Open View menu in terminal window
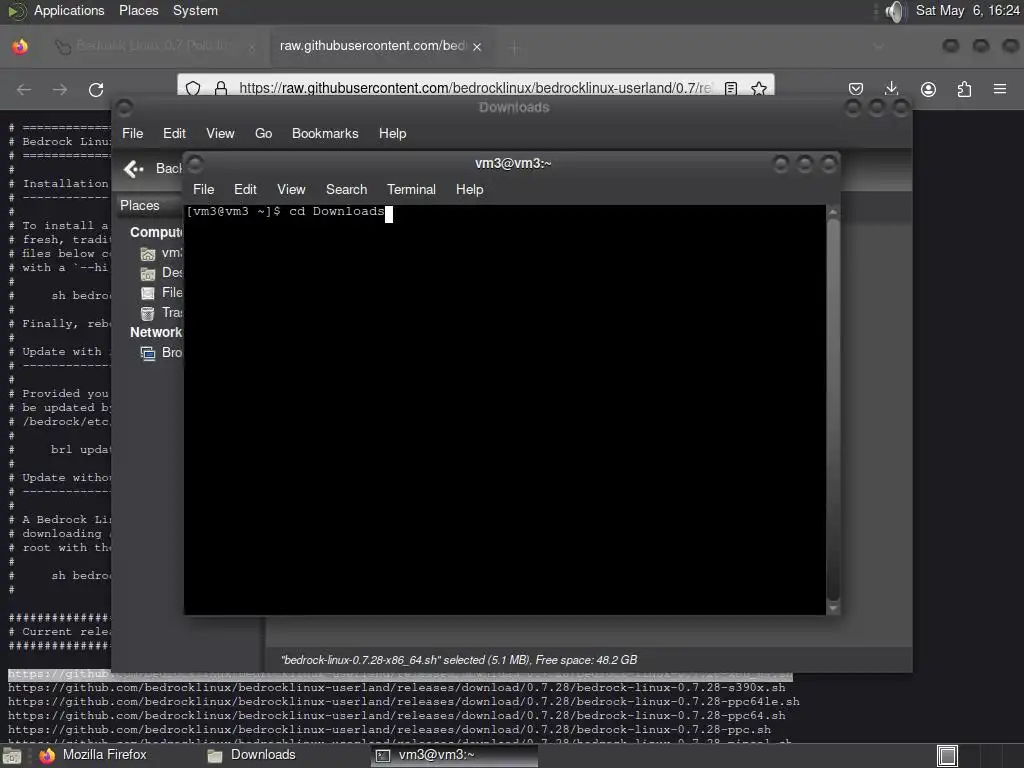This screenshot has height=768, width=1024. point(291,189)
